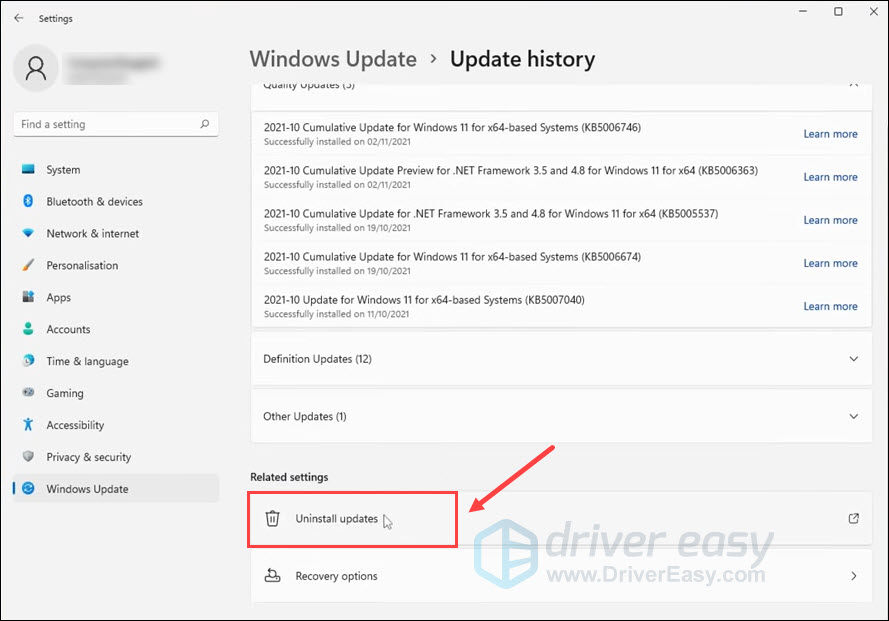Learn more about KB5007040 update
The width and height of the screenshot is (889, 621).
830,306
